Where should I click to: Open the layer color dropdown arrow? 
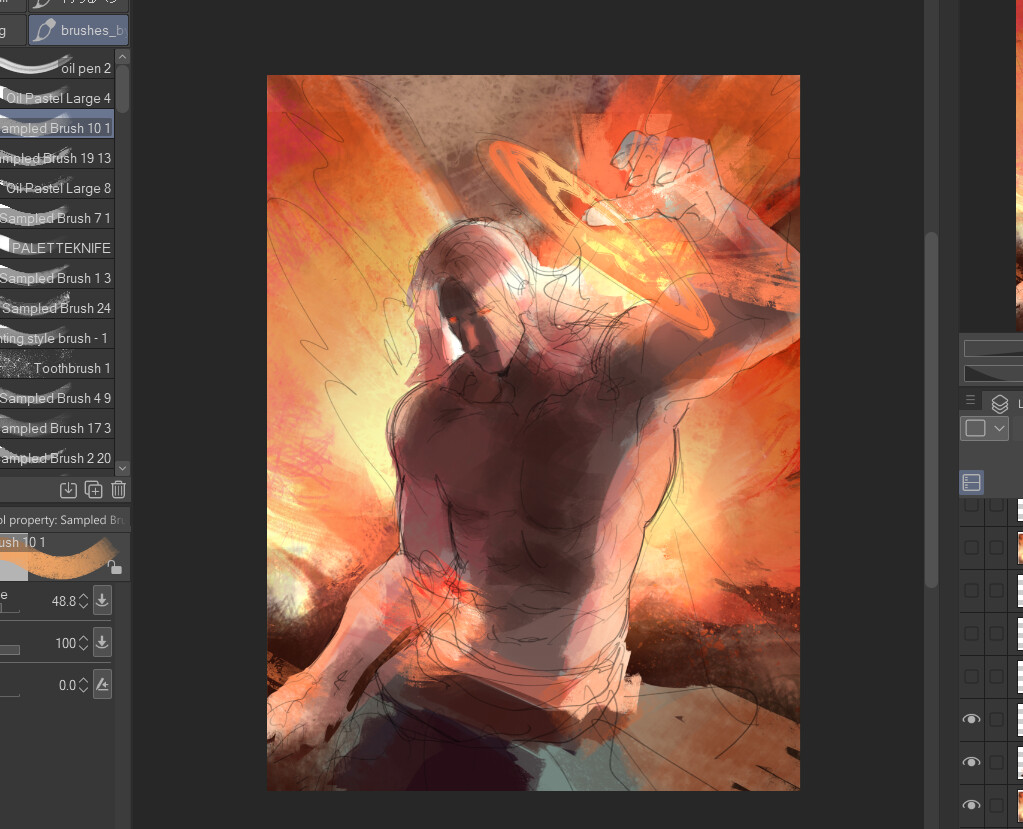(x=998, y=428)
